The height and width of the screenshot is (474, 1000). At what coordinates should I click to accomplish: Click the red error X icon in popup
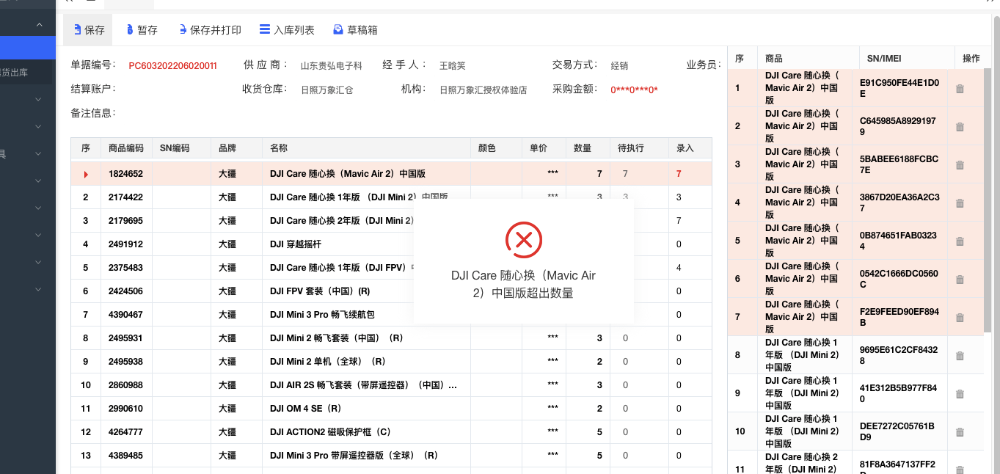[521, 238]
